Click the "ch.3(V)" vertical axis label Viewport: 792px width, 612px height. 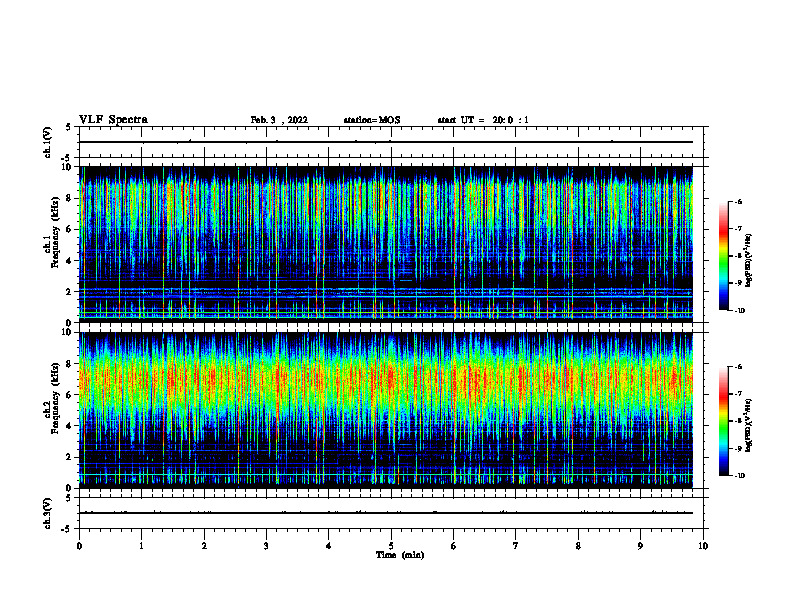pos(47,513)
